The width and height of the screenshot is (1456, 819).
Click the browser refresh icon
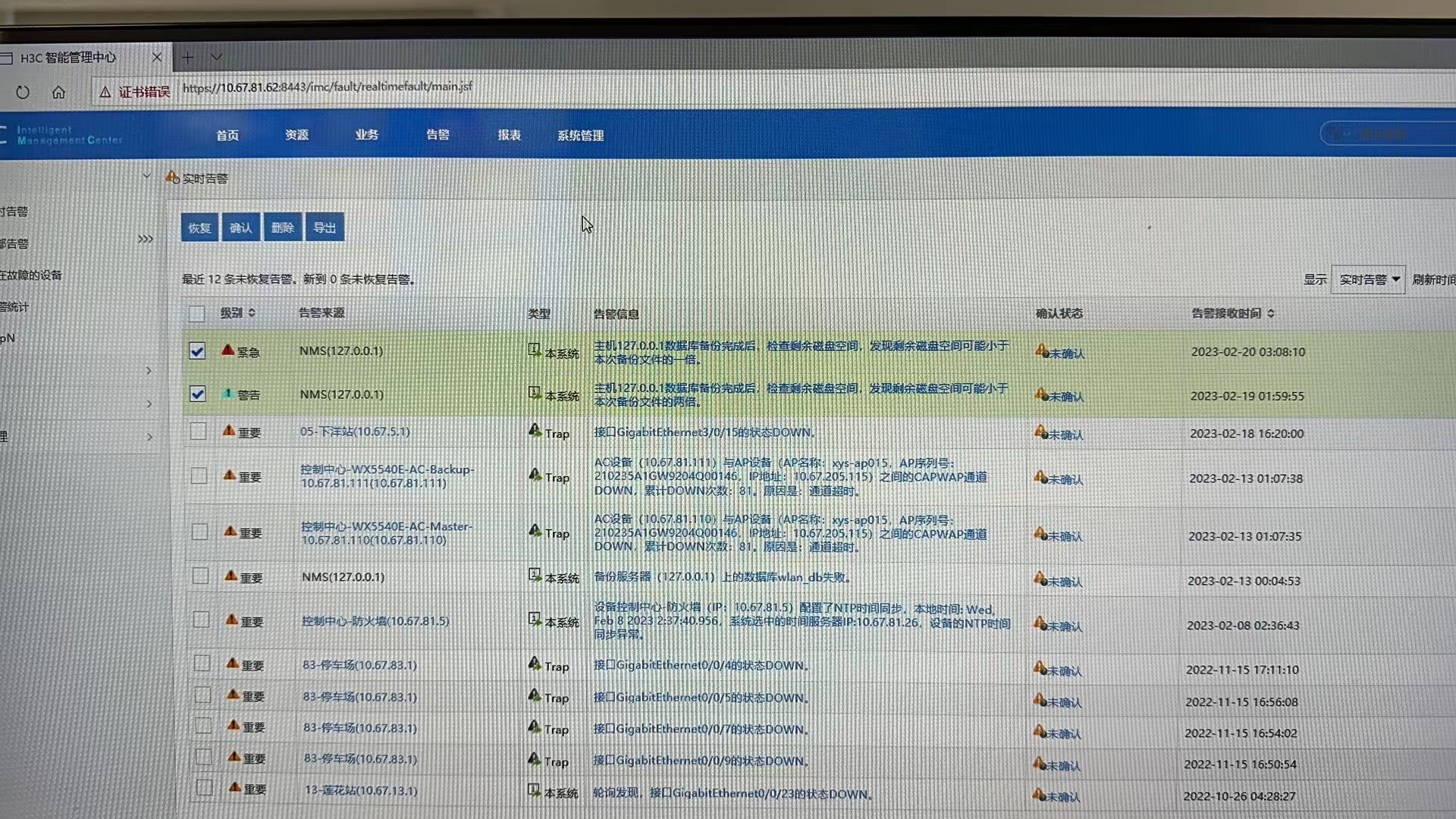point(23,93)
